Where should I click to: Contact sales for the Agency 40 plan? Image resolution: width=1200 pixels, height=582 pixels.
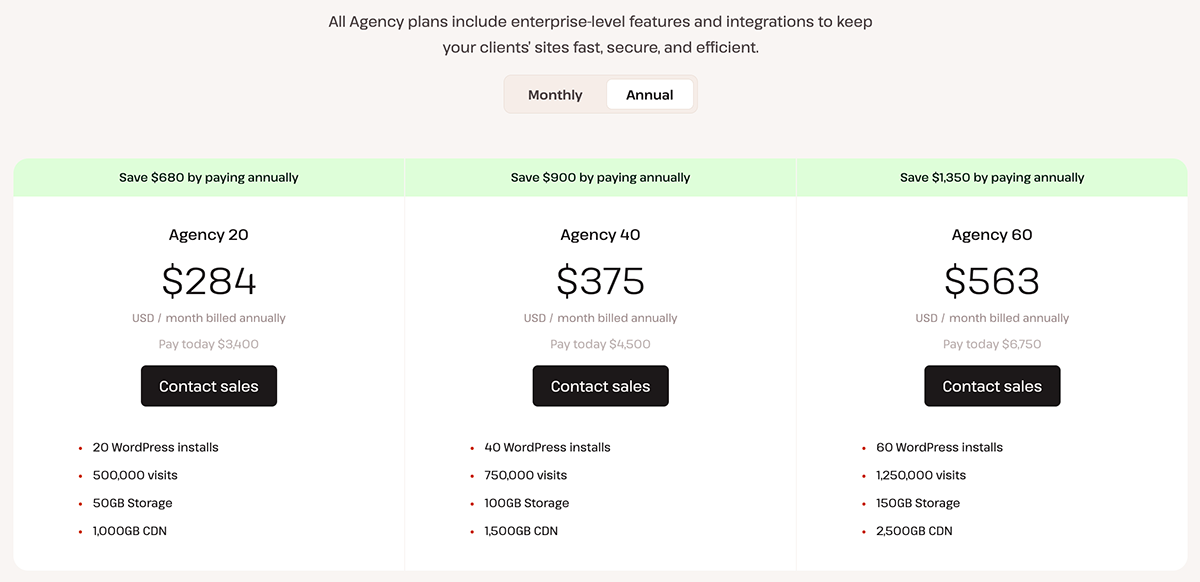(600, 386)
